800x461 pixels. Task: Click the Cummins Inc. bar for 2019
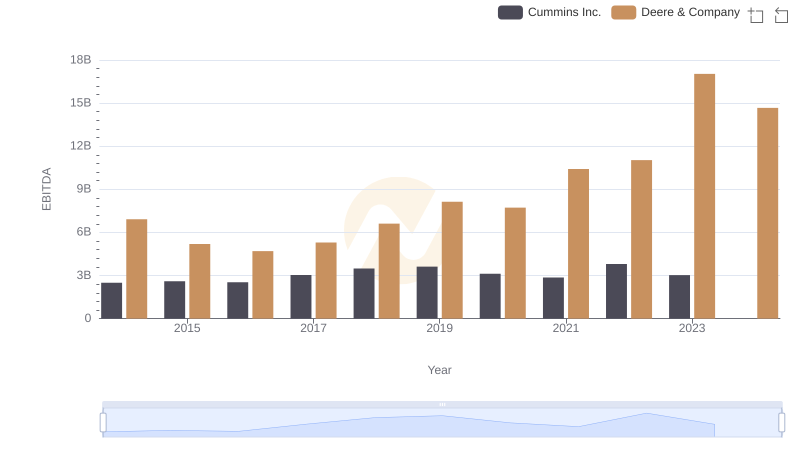[x=427, y=293]
